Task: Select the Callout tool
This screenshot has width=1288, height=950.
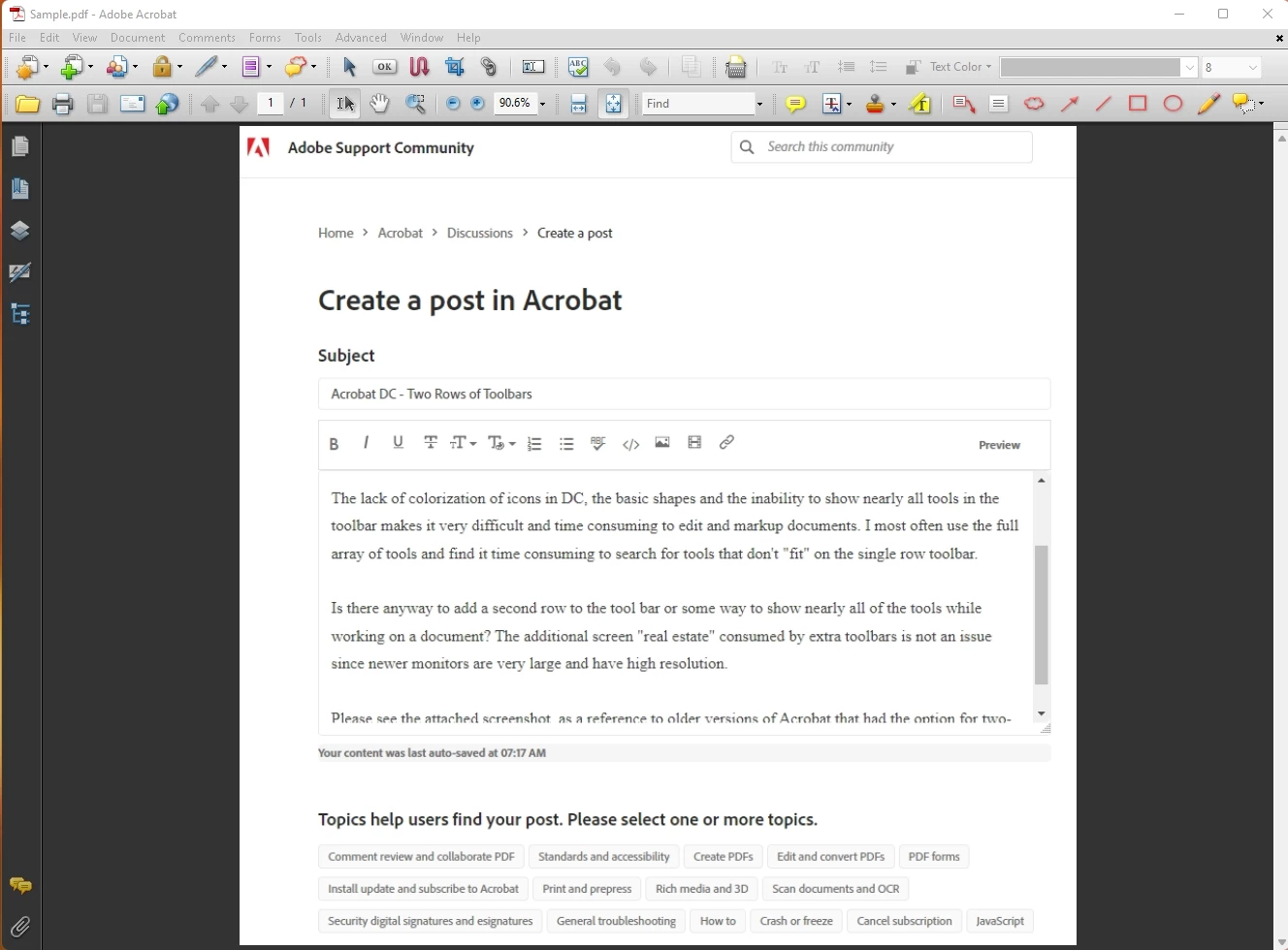Action: coord(964,104)
